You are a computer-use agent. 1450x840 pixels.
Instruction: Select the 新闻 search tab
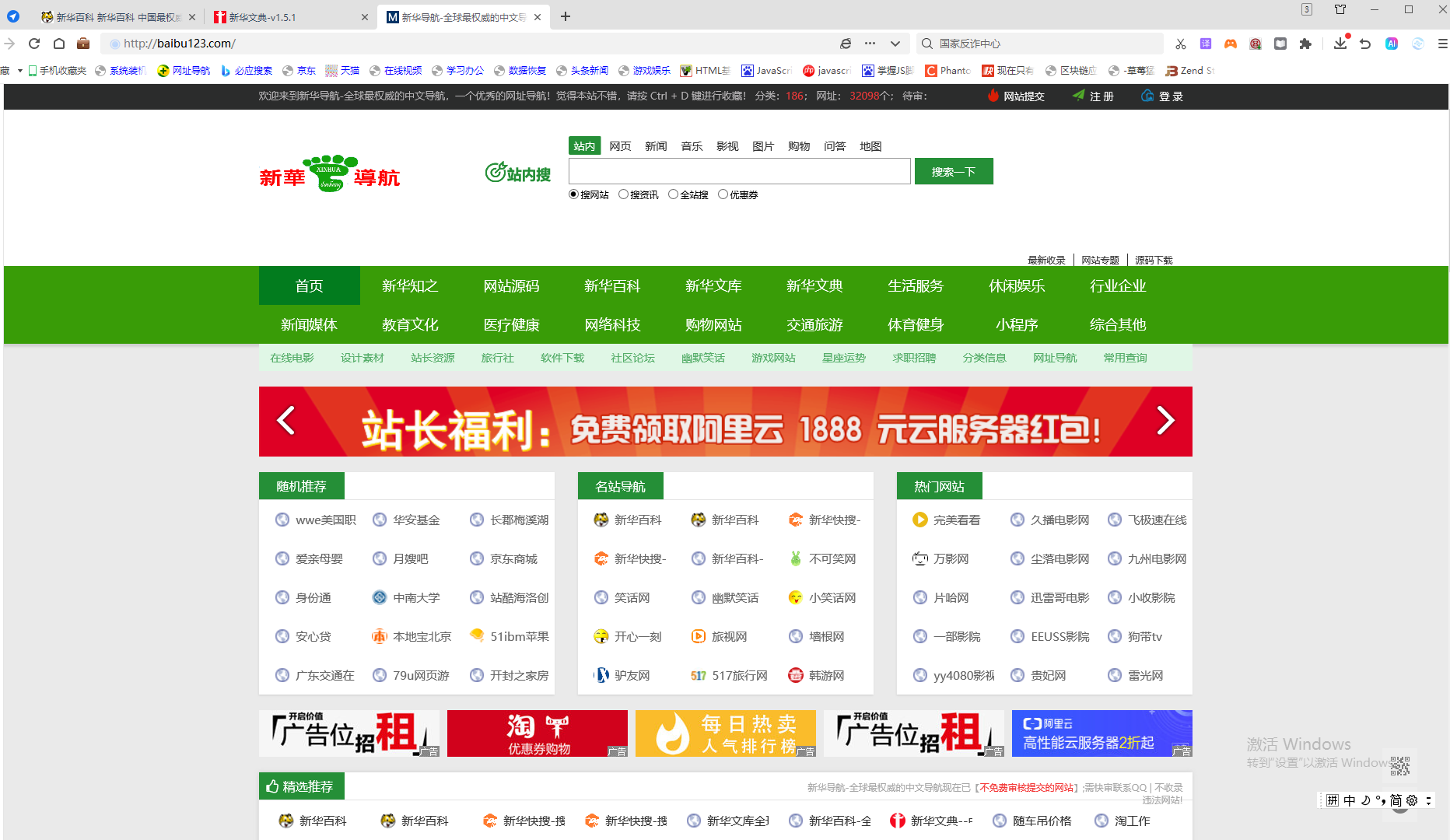pyautogui.click(x=656, y=146)
